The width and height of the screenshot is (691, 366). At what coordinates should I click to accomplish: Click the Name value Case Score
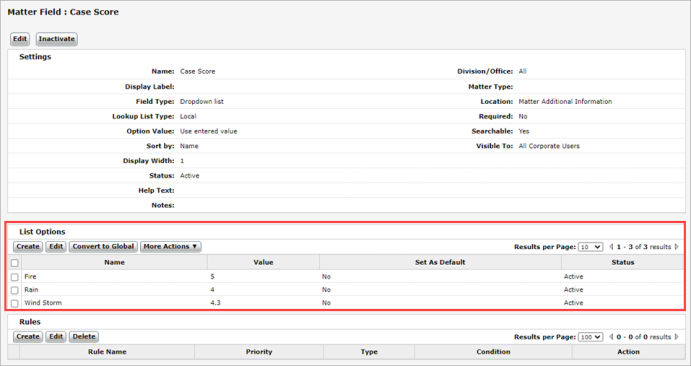pos(197,71)
